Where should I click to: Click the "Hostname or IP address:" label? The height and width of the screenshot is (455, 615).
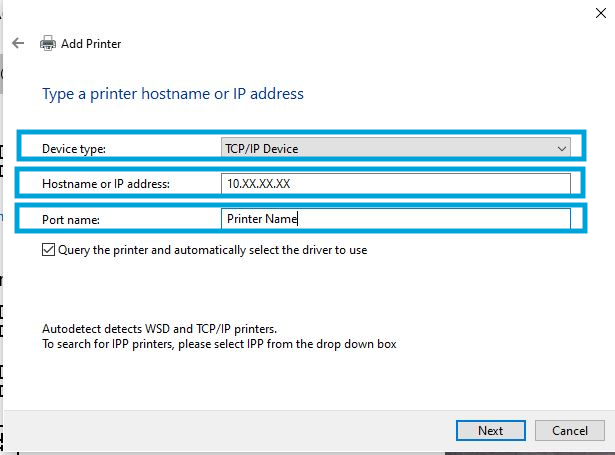106,185
